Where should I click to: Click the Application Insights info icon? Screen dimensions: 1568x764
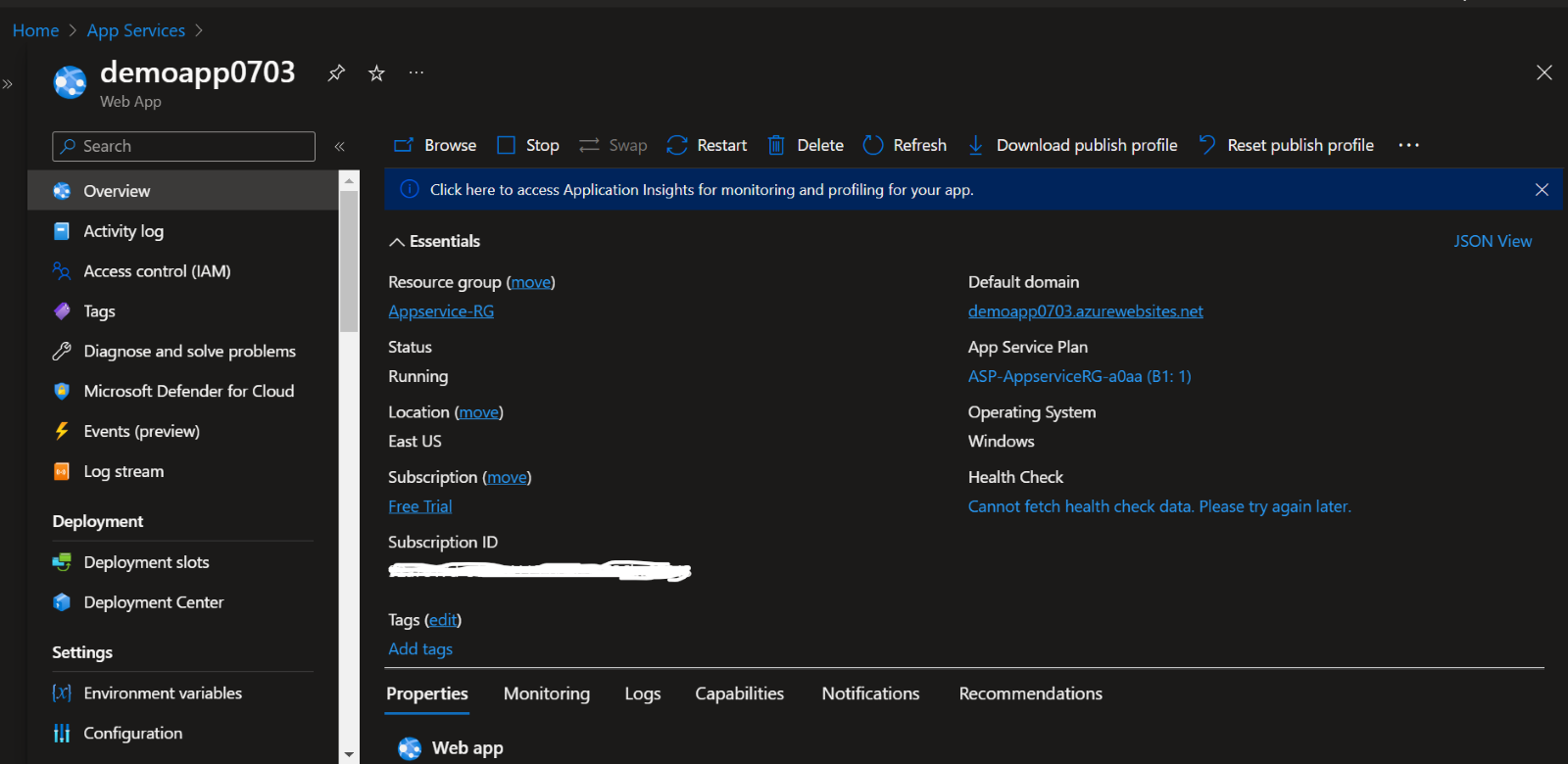(x=410, y=189)
